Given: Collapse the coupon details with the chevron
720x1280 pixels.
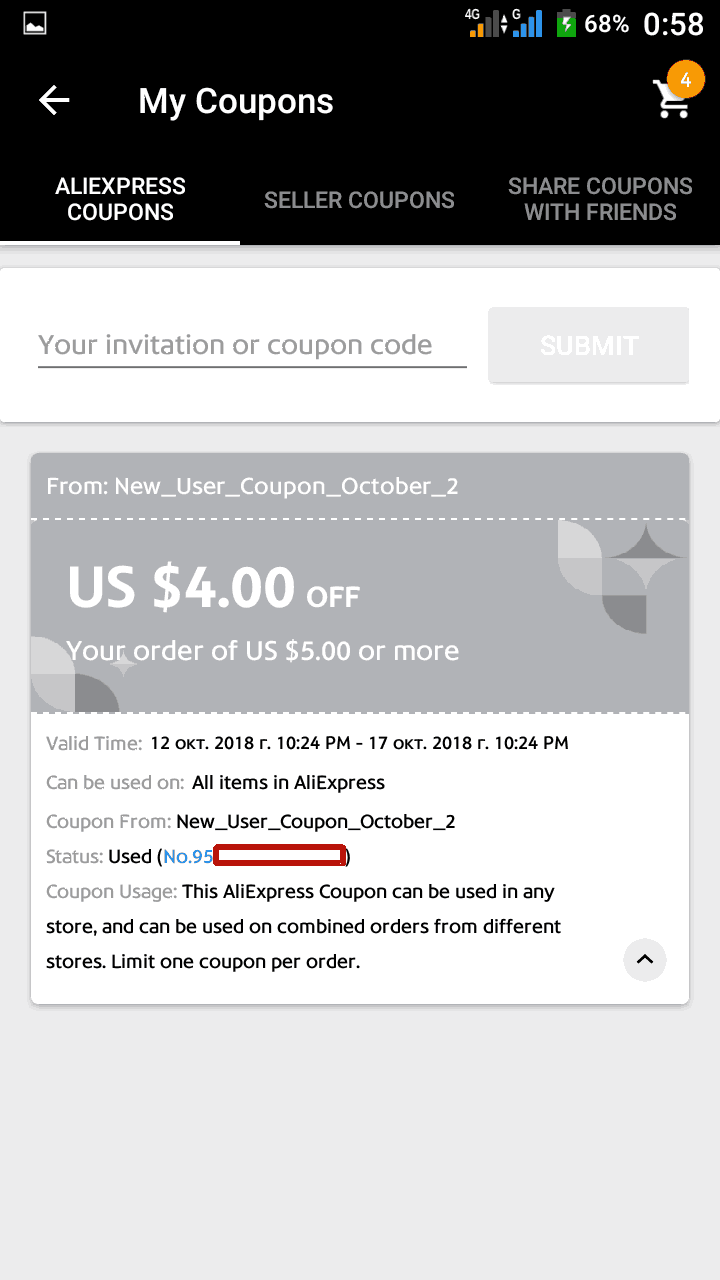Looking at the screenshot, I should click(645, 960).
